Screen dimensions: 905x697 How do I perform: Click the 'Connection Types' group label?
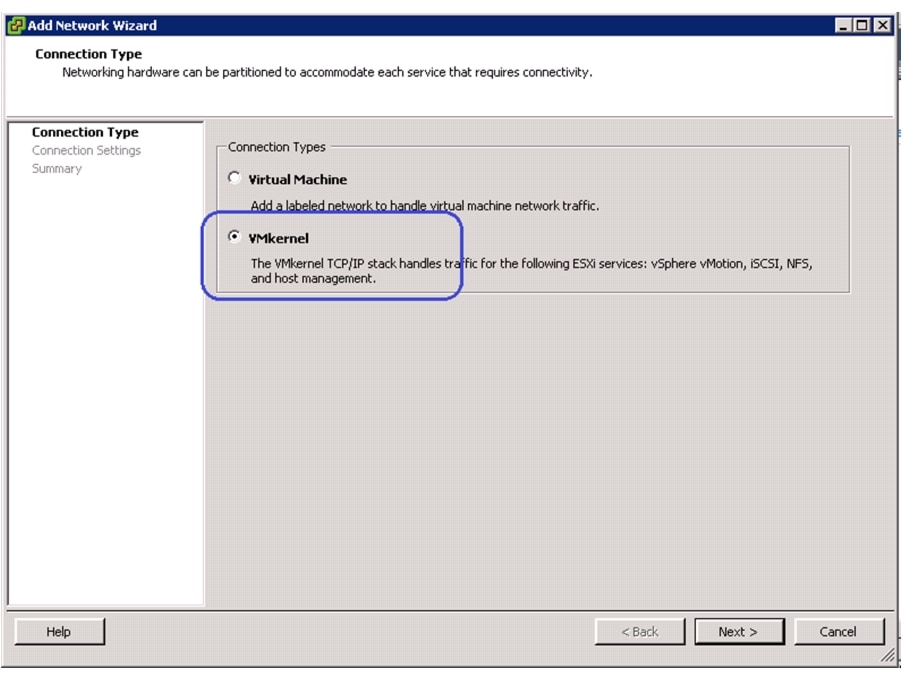[x=276, y=147]
